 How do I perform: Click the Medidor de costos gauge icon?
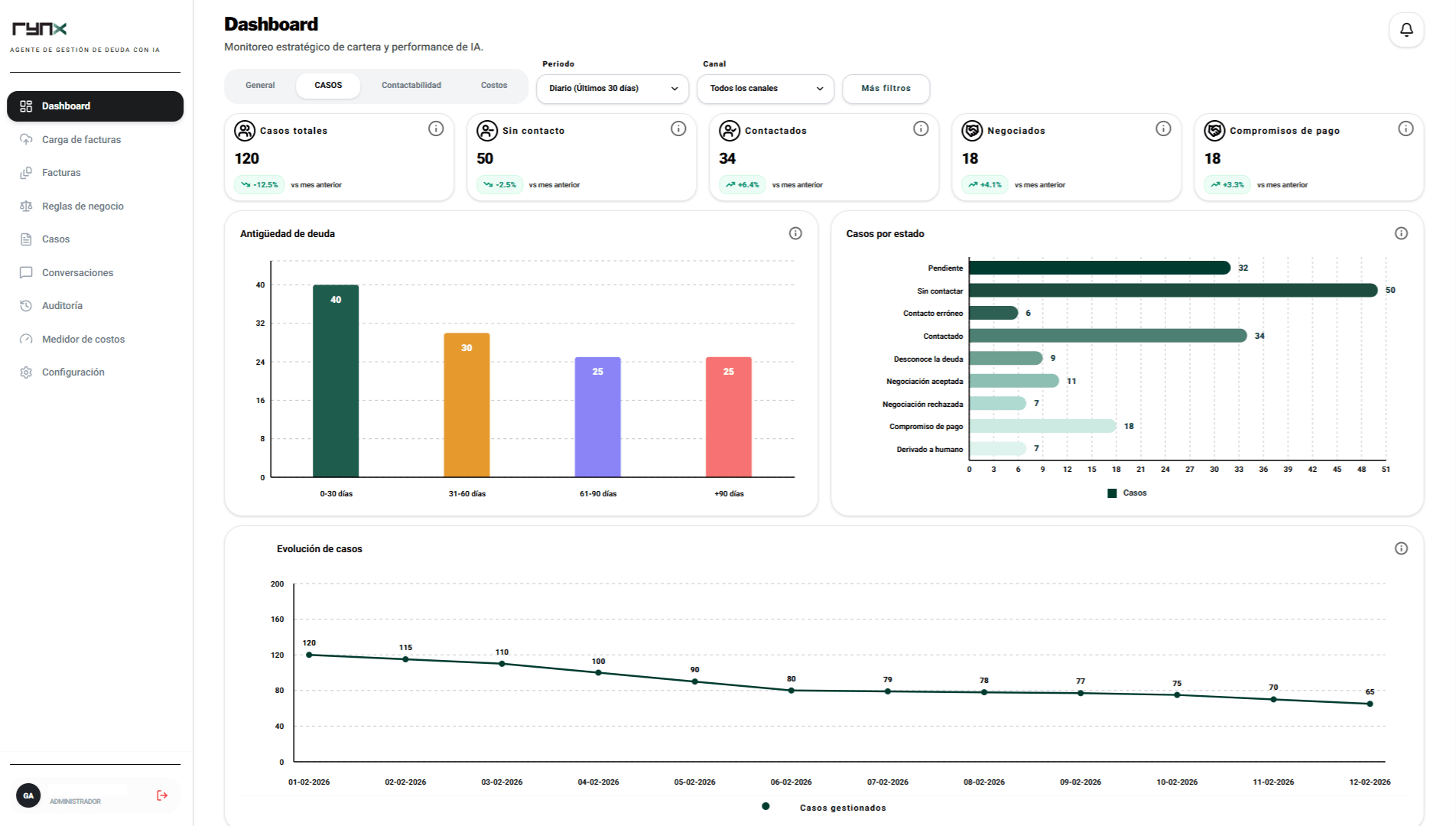coord(26,339)
